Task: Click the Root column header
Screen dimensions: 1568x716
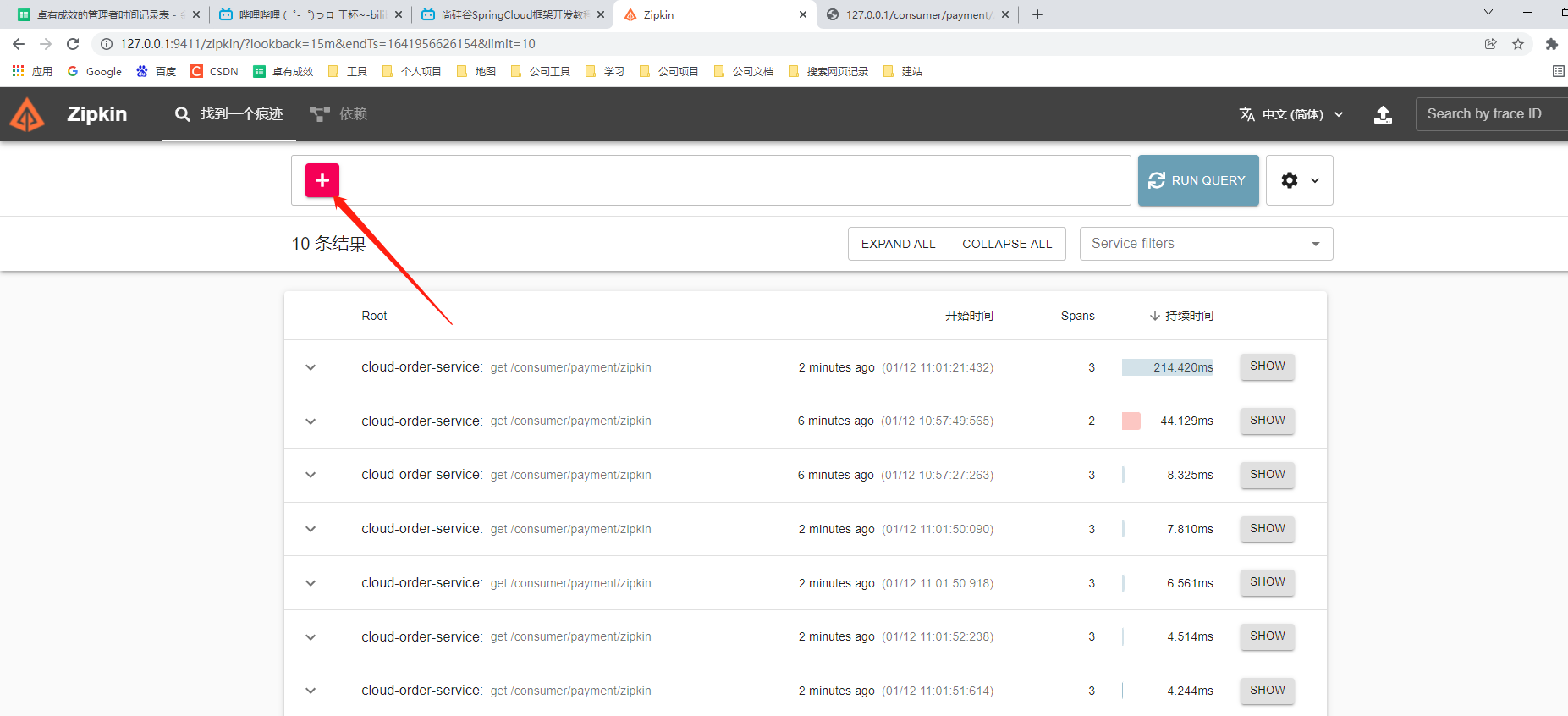Action: [374, 316]
